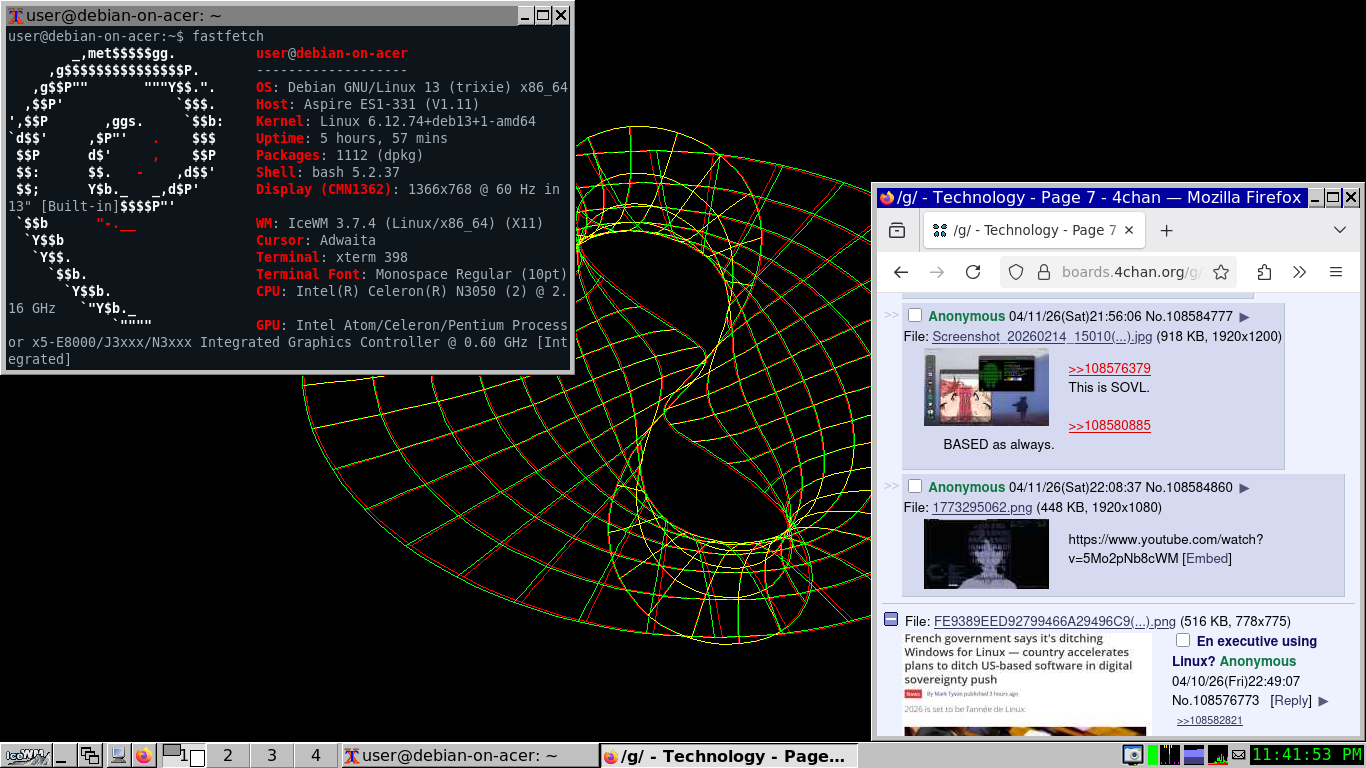Viewport: 1366px width, 768px height.
Task: Open the Reply link for thread 108576773
Action: pyautogui.click(x=1290, y=701)
